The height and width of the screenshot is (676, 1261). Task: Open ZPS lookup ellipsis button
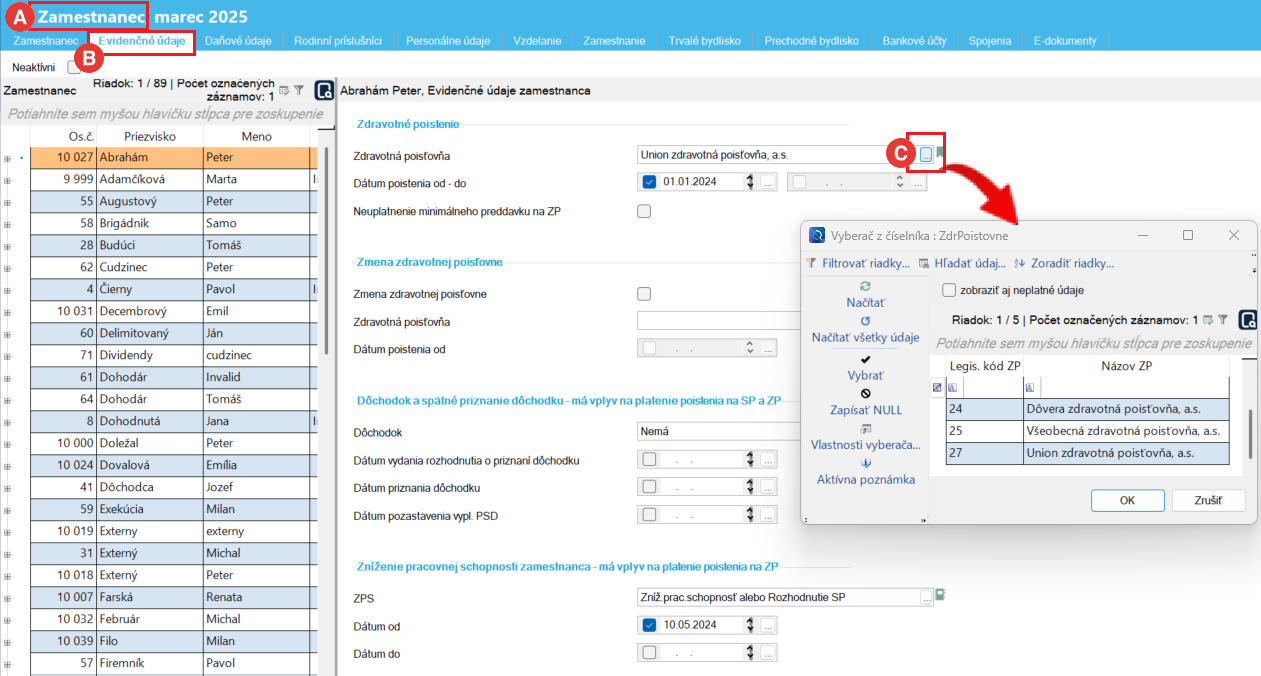[x=926, y=597]
